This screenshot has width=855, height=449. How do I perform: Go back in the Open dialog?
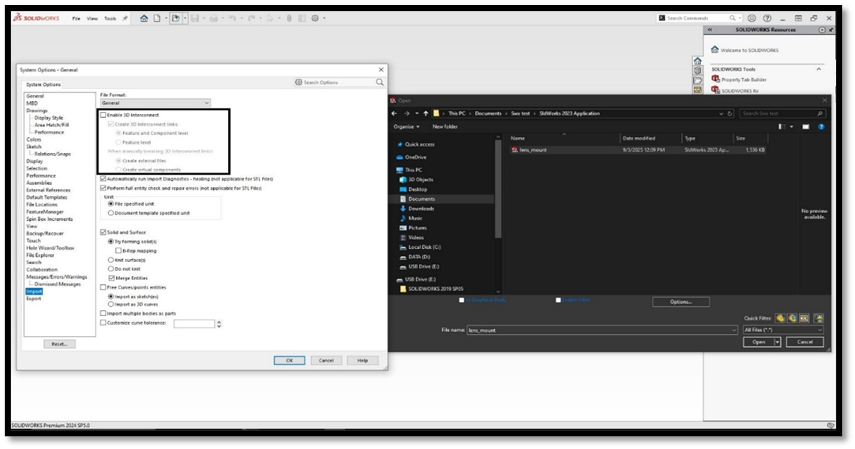[394, 113]
